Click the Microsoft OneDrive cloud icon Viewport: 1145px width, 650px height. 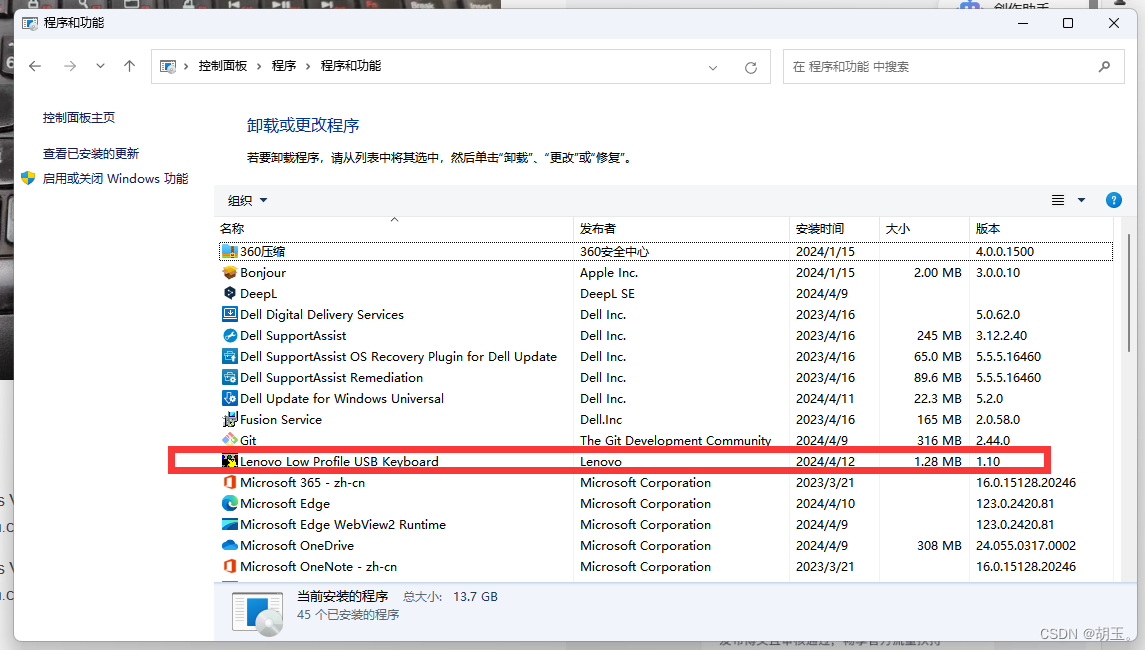[x=229, y=546]
